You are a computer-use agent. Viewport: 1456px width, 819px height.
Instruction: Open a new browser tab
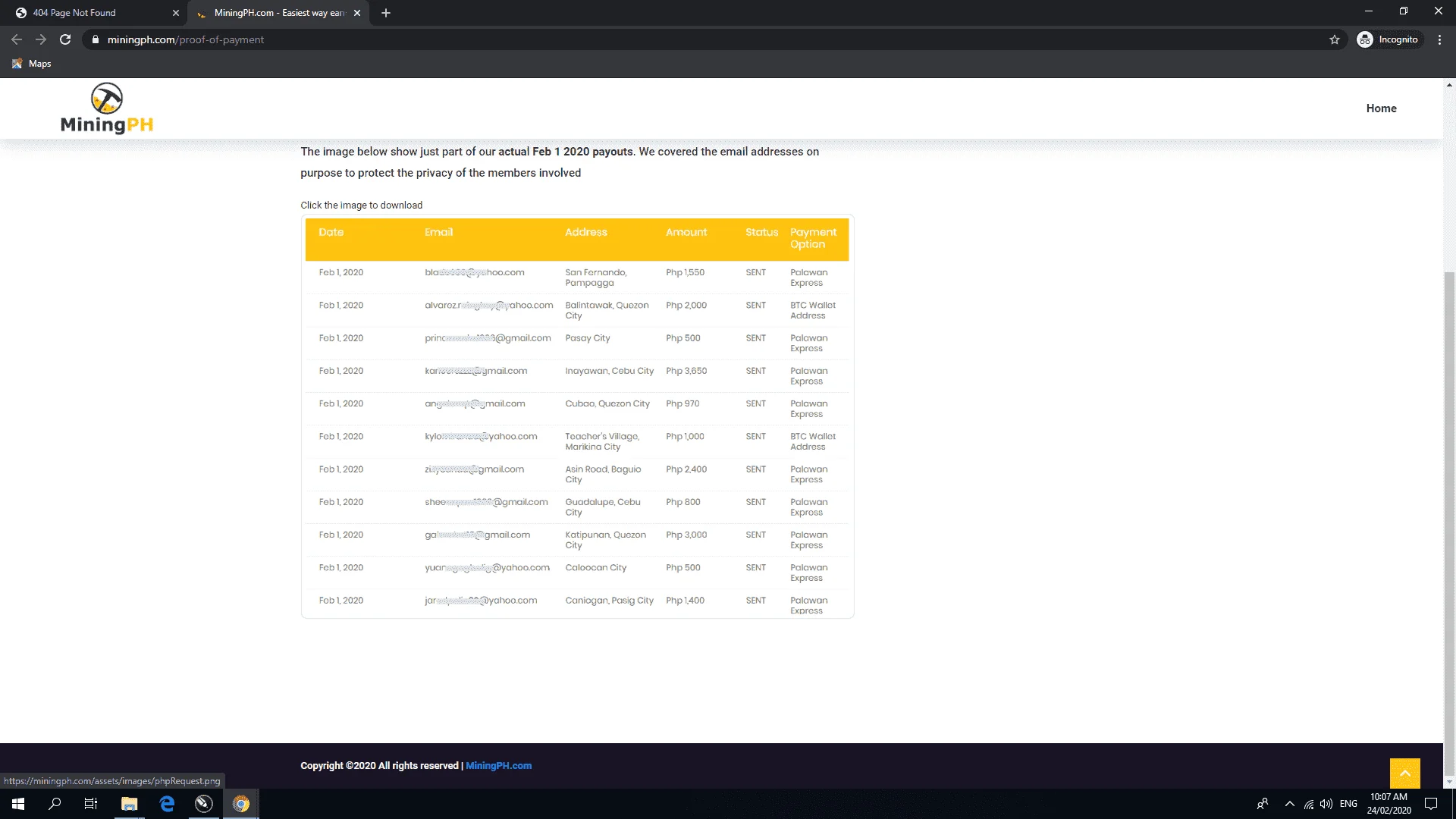pos(386,13)
